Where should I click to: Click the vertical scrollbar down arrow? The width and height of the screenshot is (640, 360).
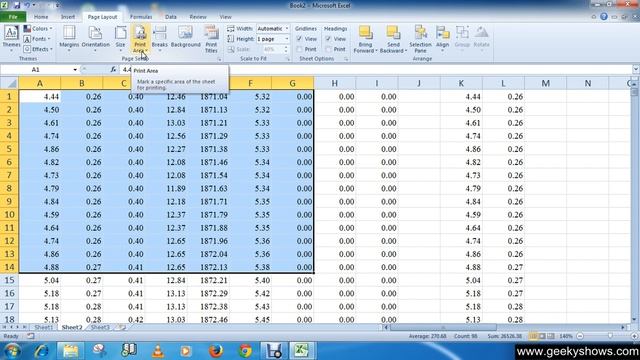click(634, 320)
